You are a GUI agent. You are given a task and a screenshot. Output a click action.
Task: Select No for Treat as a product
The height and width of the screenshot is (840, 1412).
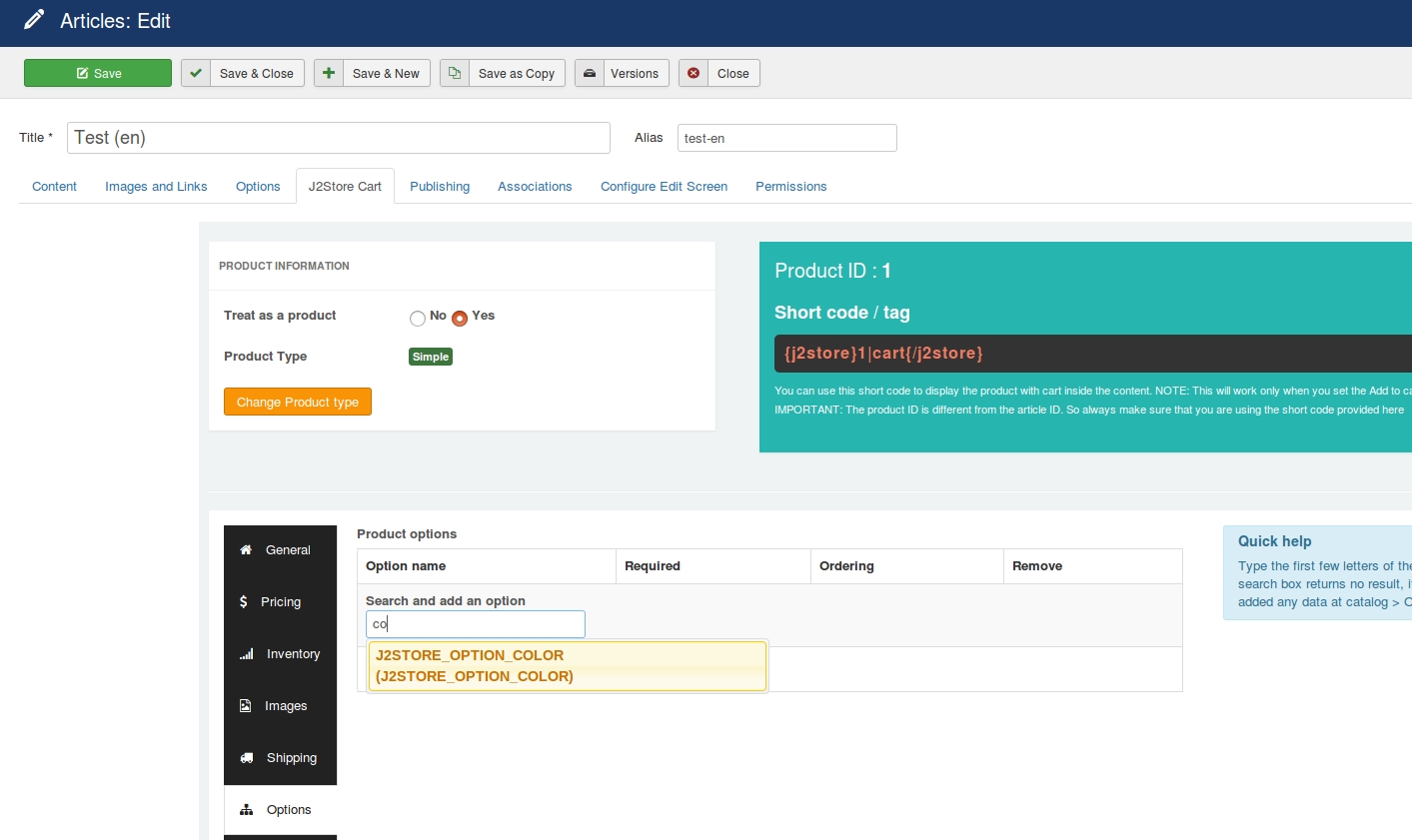(x=418, y=319)
